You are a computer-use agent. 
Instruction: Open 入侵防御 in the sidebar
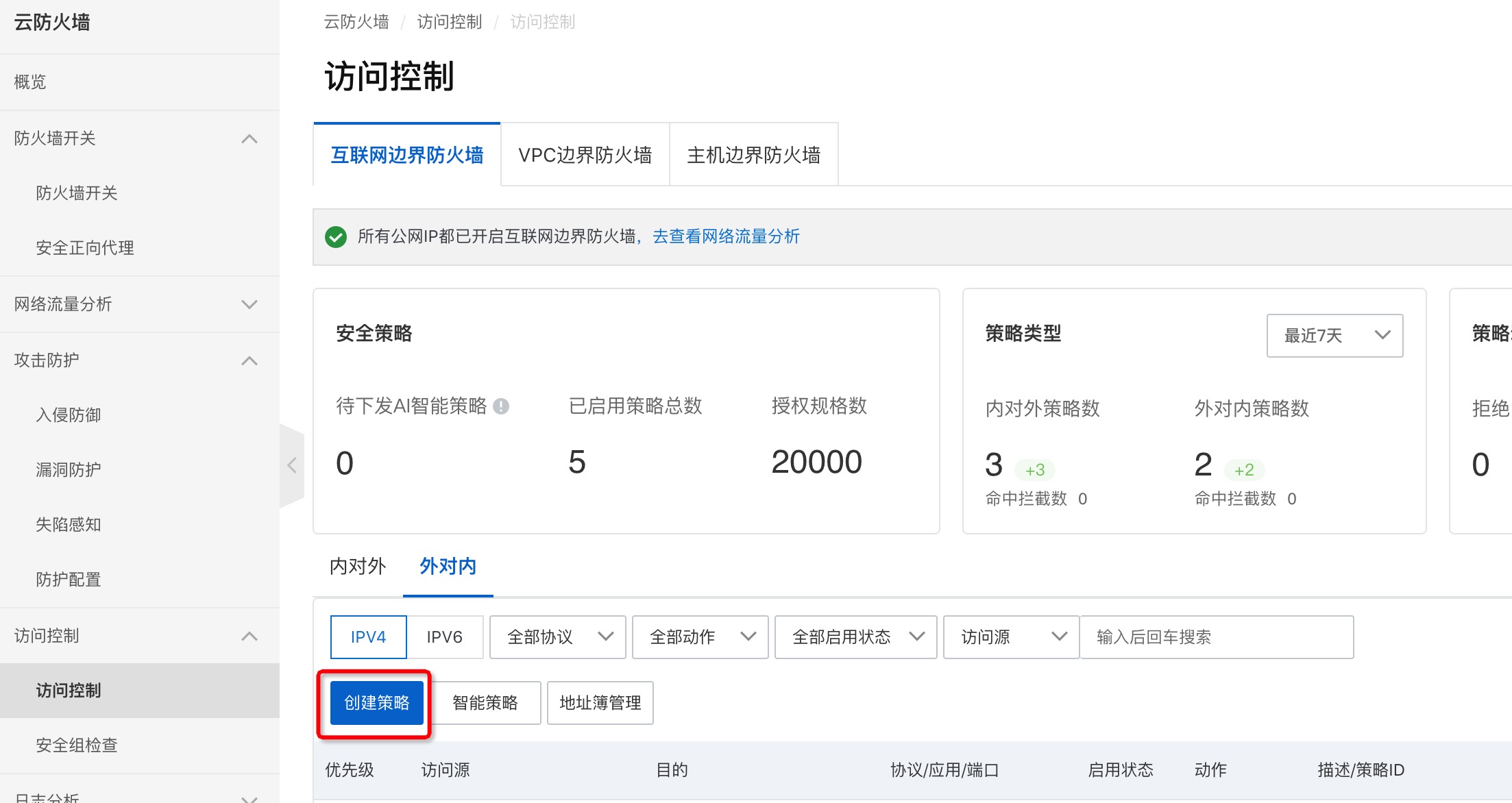tap(69, 415)
